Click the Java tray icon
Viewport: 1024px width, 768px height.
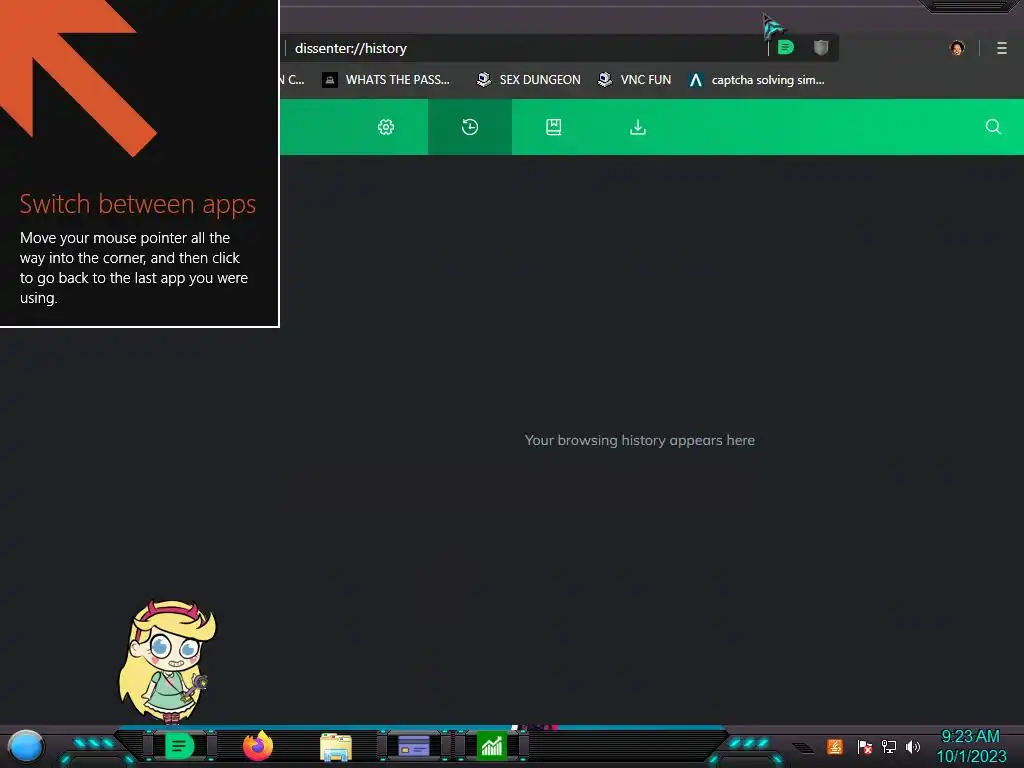[x=835, y=746]
